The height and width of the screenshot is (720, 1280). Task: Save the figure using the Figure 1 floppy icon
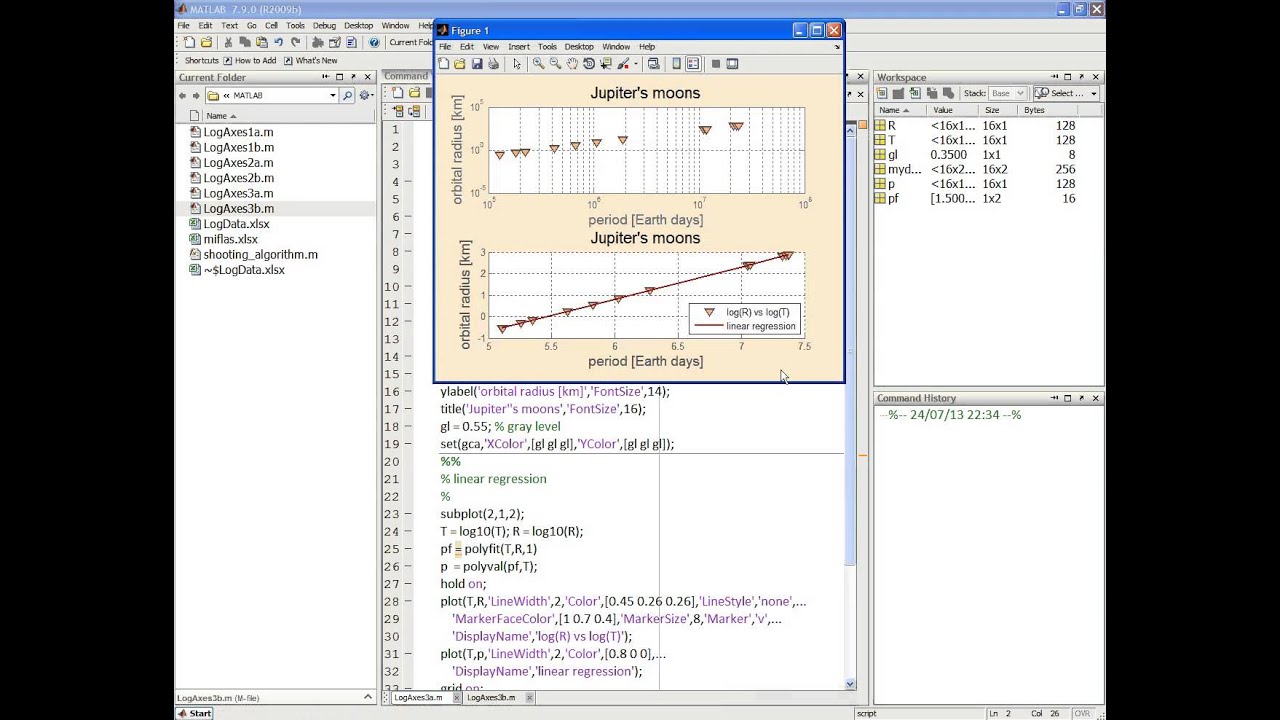click(477, 64)
